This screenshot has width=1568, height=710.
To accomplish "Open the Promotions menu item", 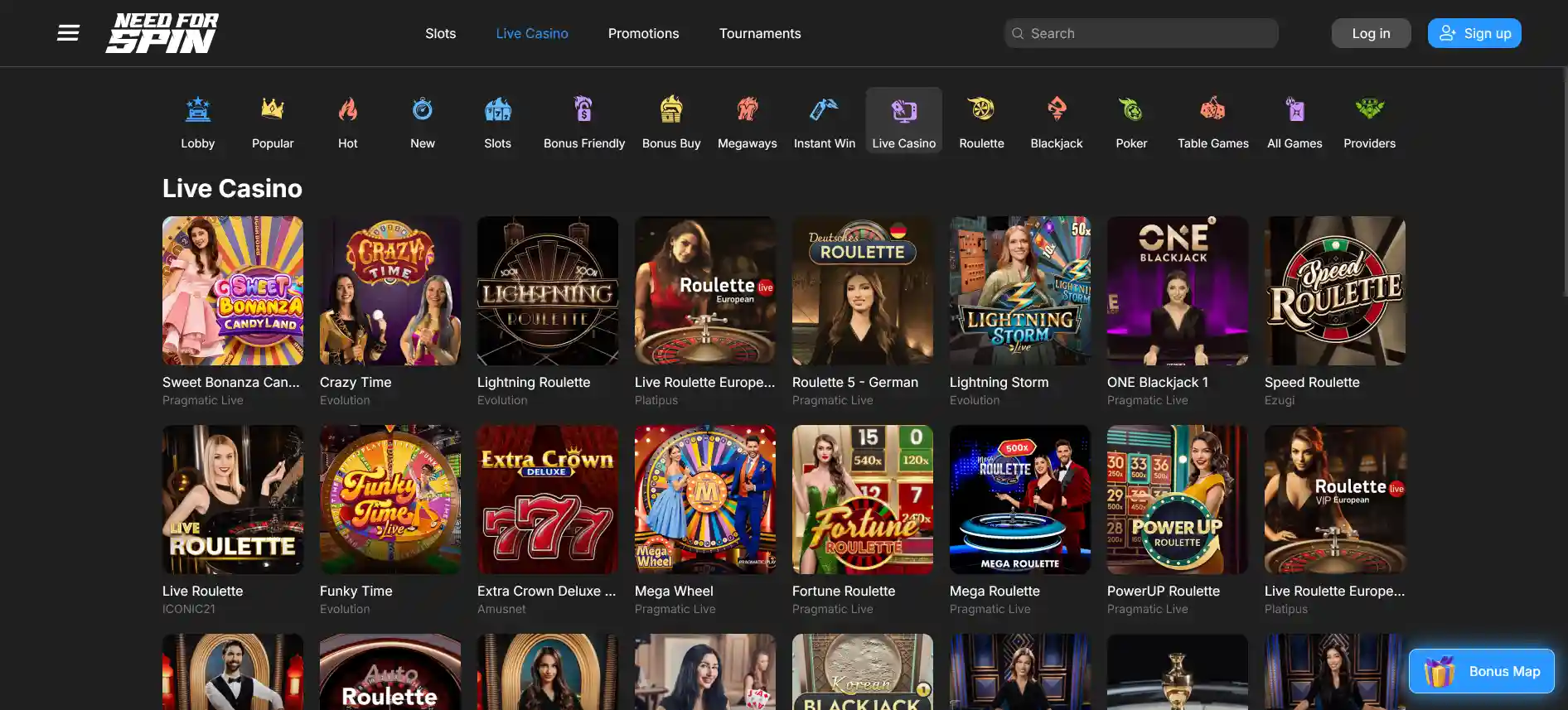I will 643,33.
